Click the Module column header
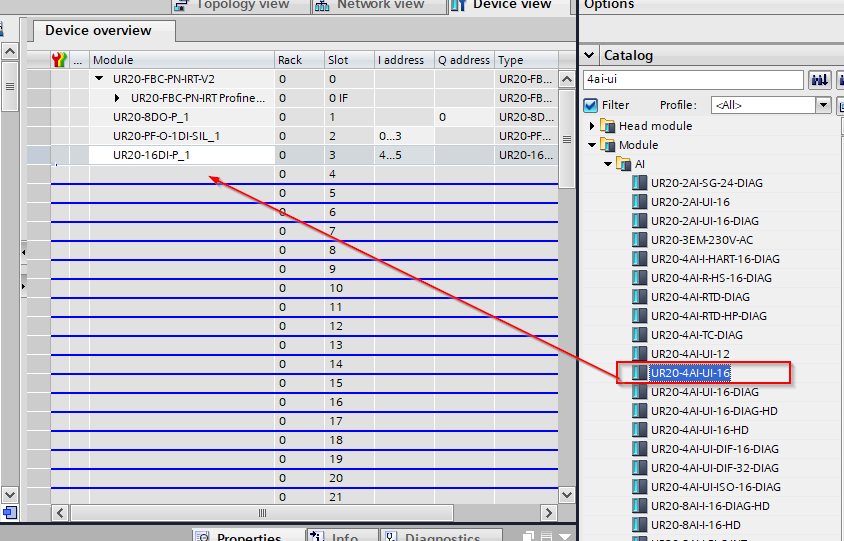 [x=182, y=60]
